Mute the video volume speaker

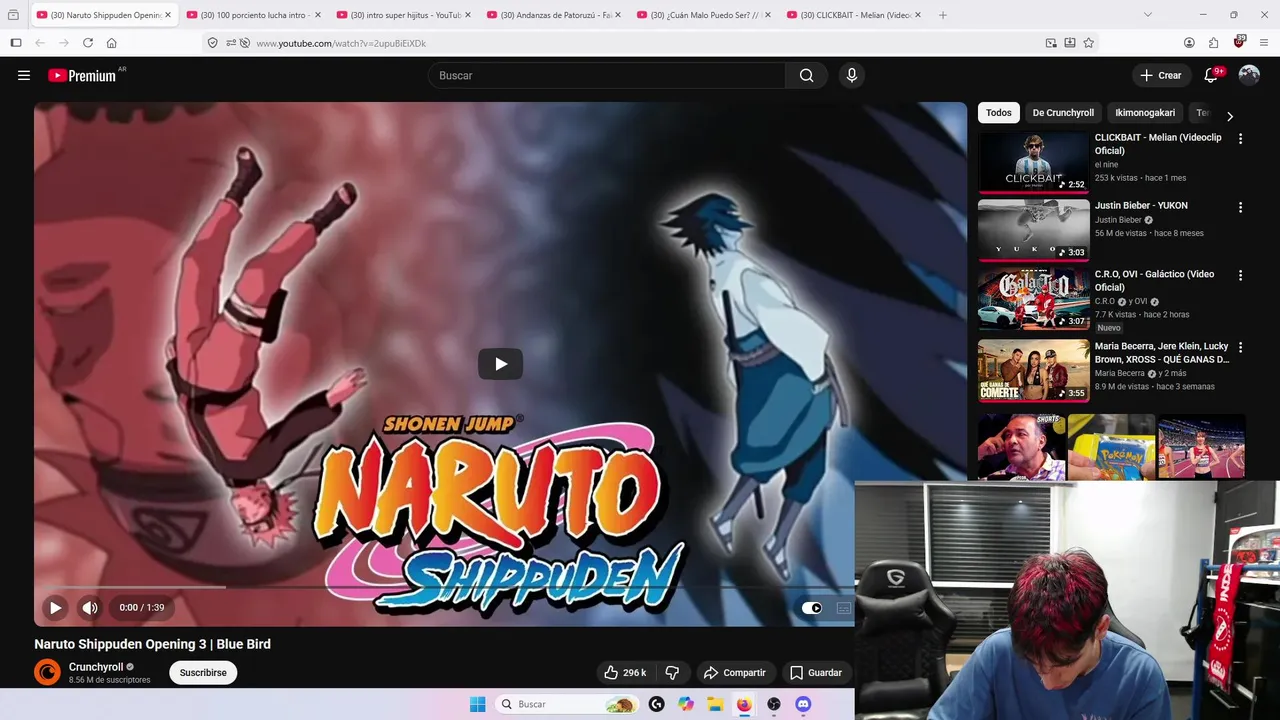click(90, 607)
